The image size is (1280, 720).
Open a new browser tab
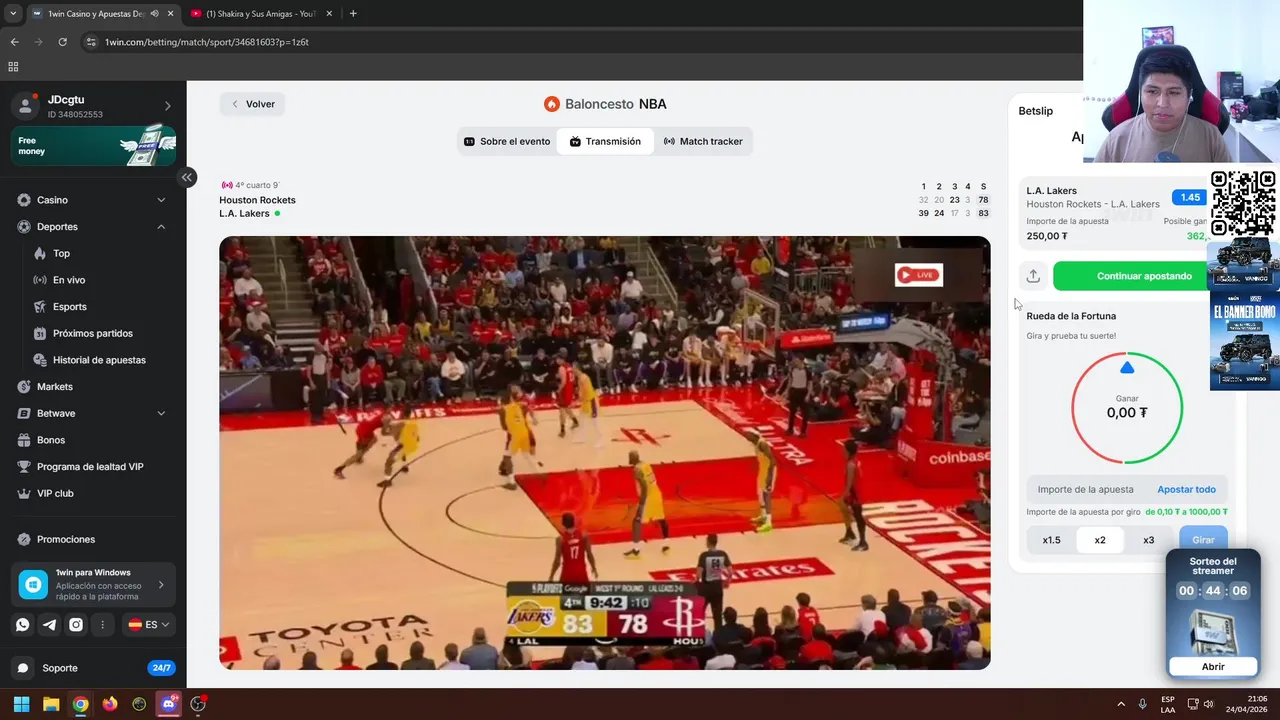(x=353, y=14)
